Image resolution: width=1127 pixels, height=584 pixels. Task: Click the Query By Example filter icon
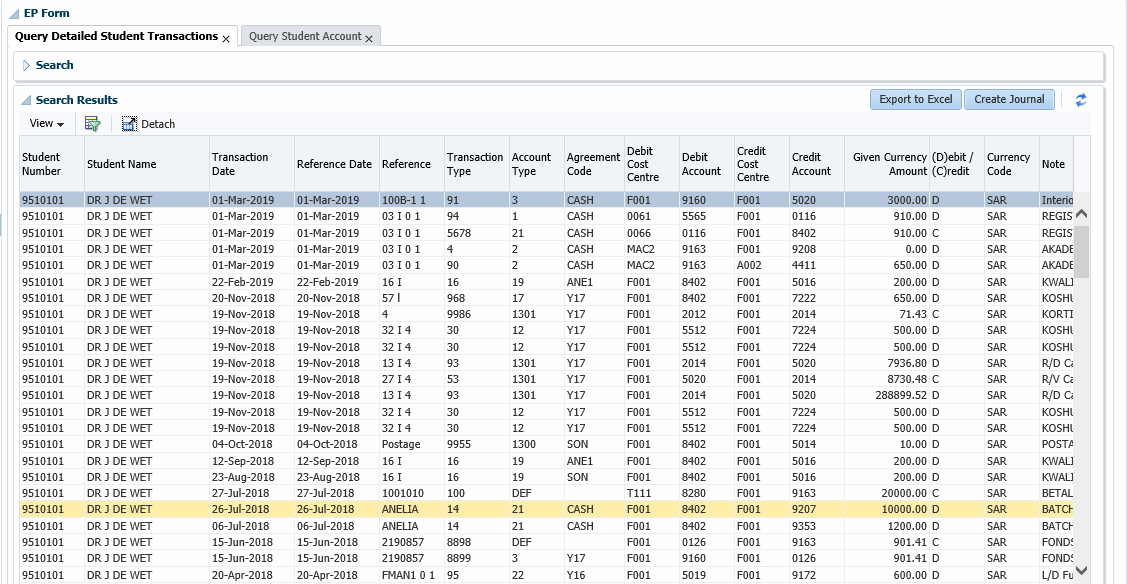(x=93, y=124)
